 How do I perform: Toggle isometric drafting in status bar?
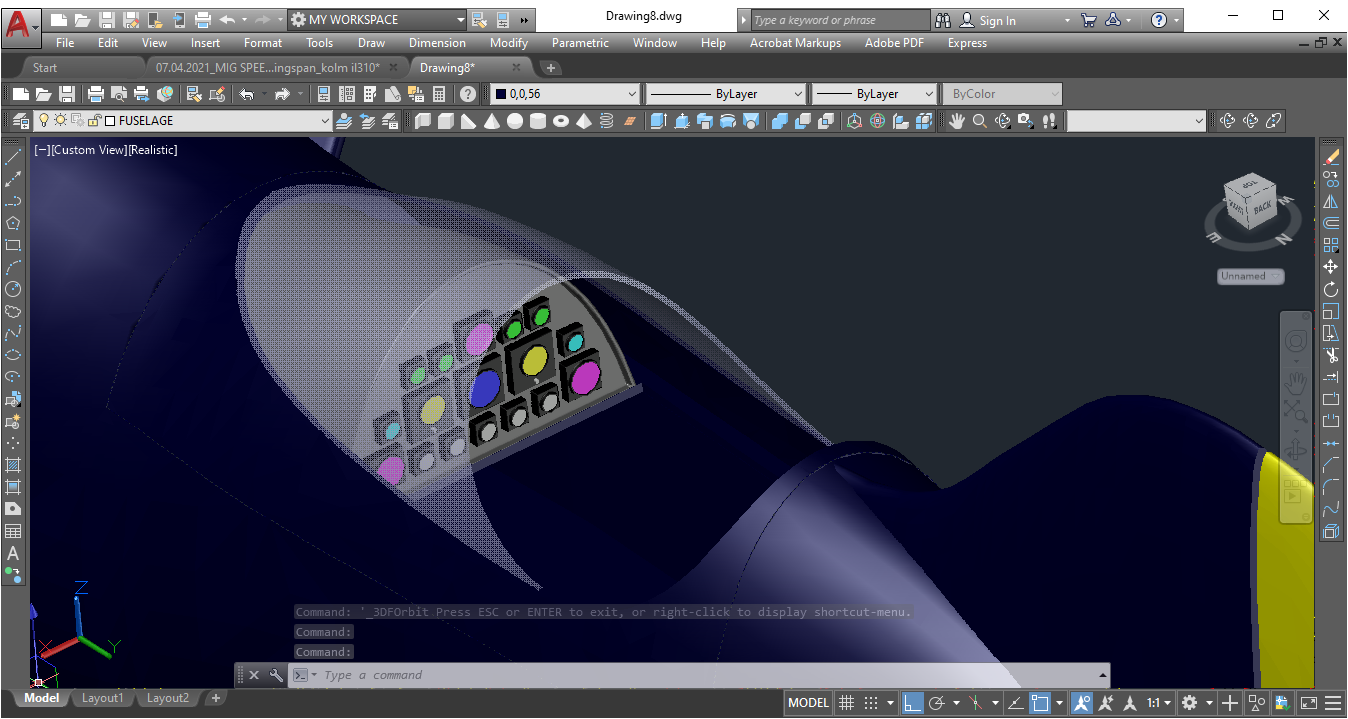click(975, 703)
